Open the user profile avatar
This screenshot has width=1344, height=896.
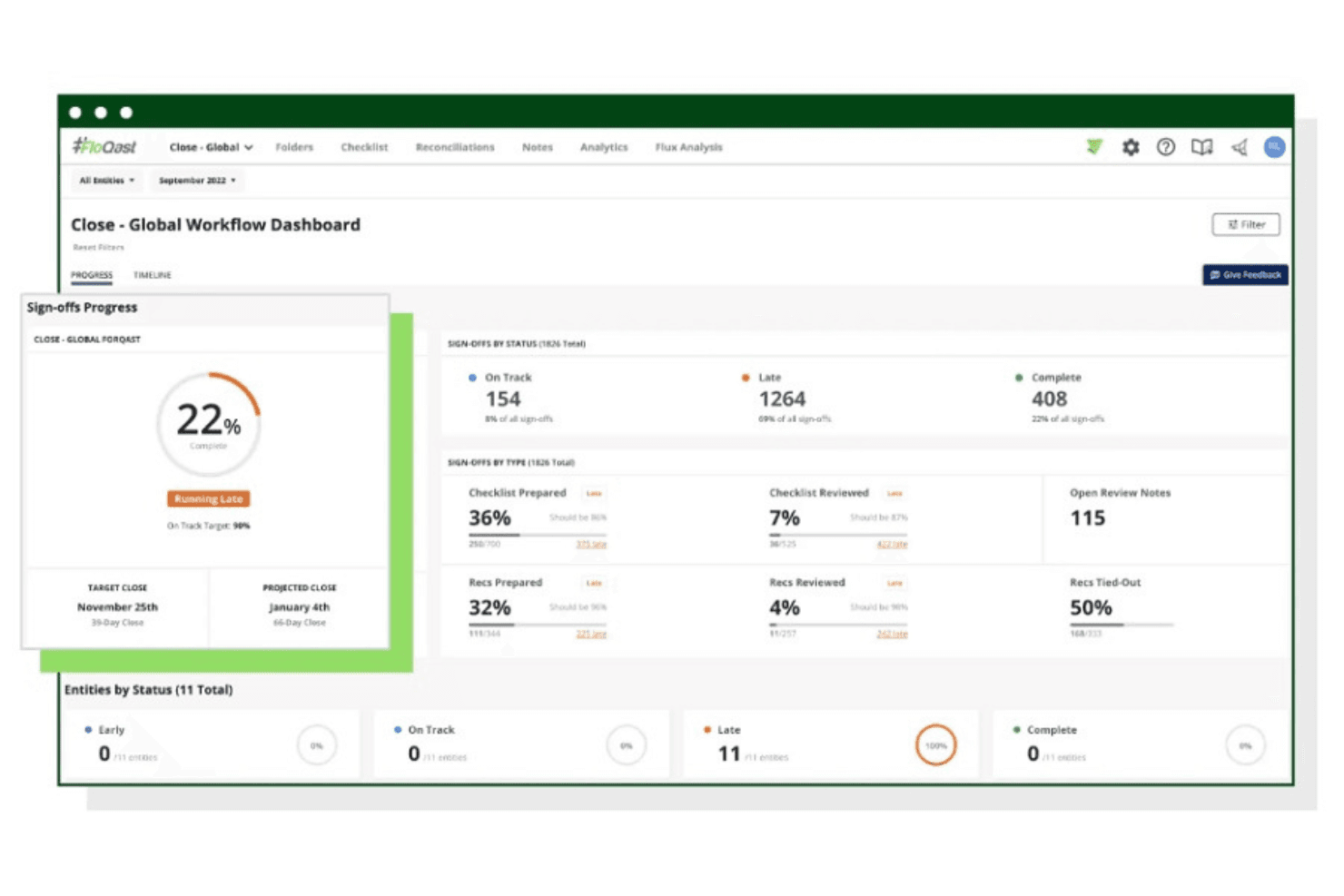pyautogui.click(x=1275, y=147)
